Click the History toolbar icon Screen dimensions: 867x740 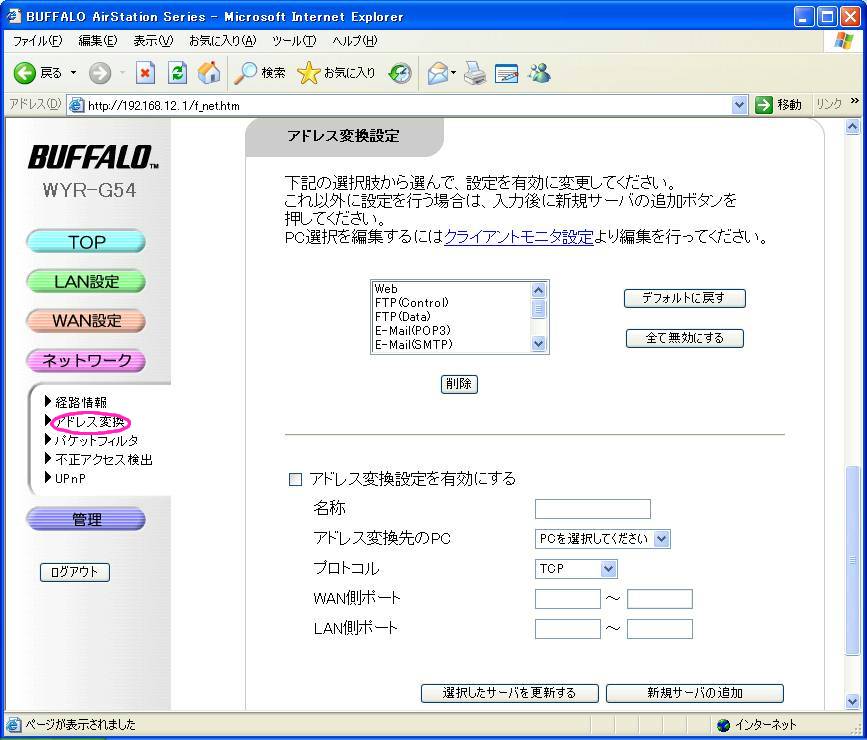pyautogui.click(x=400, y=73)
